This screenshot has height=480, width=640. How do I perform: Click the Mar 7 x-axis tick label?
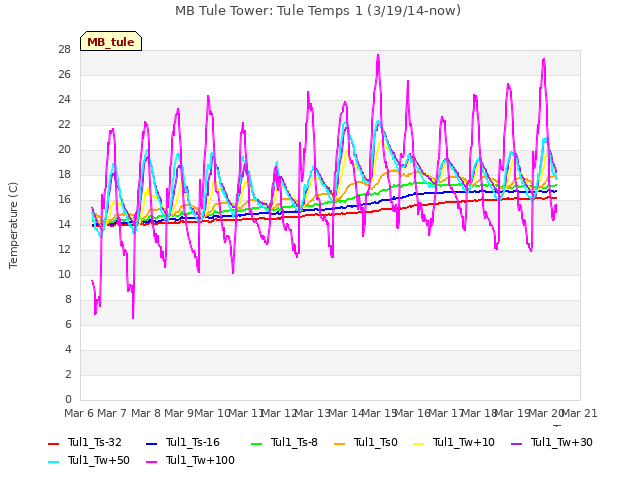coord(112,413)
